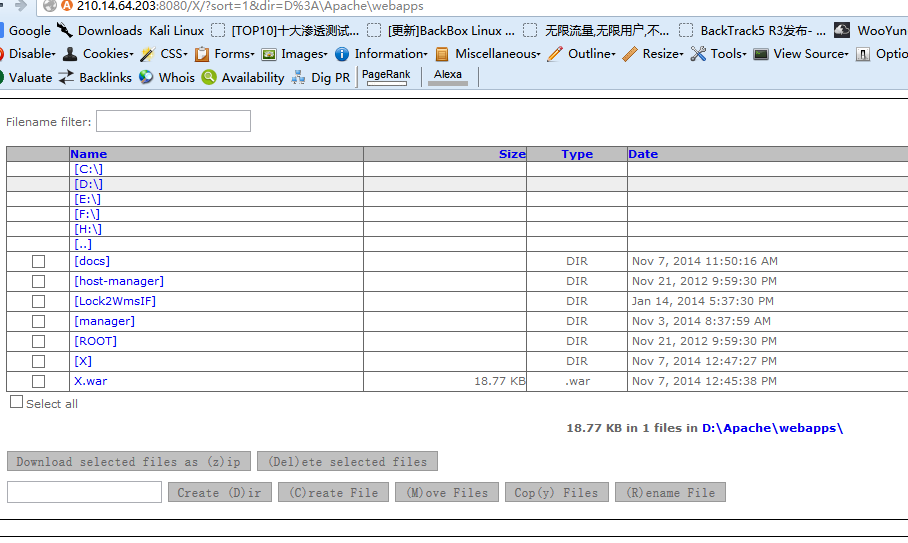Open the [D:\] drive link
This screenshot has width=908, height=543.
coord(88,184)
